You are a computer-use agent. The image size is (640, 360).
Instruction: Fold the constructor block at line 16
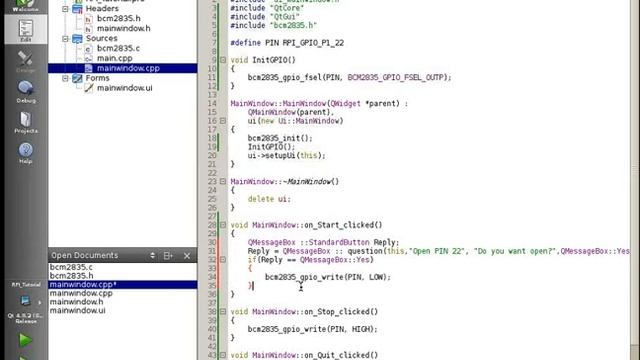[223, 121]
